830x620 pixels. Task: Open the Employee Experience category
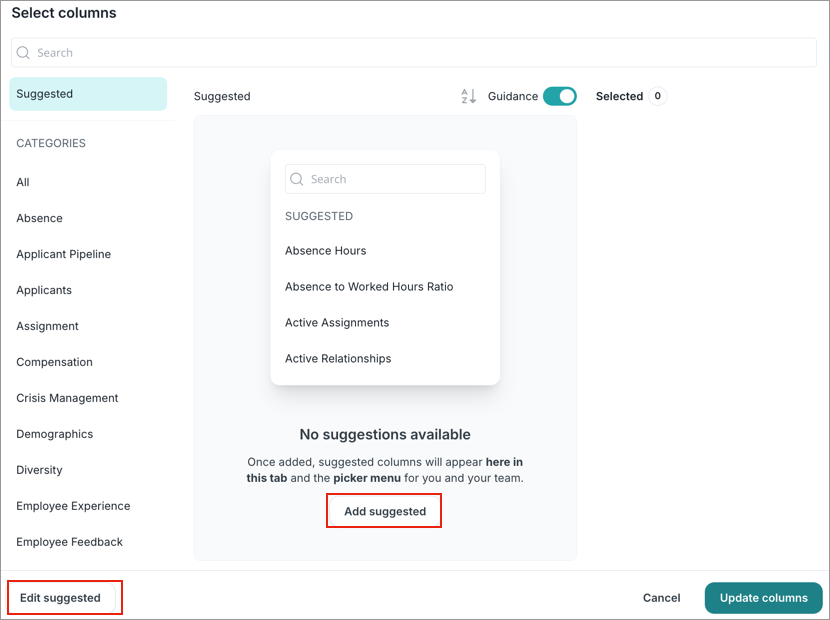tap(73, 506)
